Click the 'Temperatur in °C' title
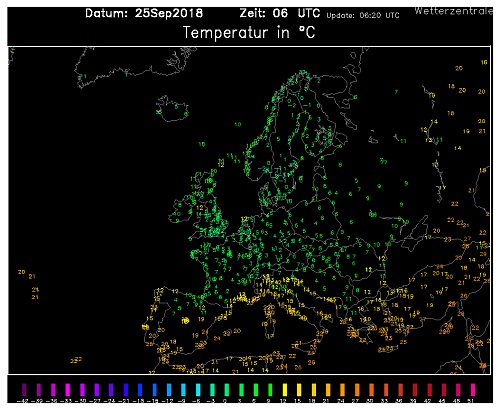This screenshot has height=410, width=500. (x=249, y=33)
